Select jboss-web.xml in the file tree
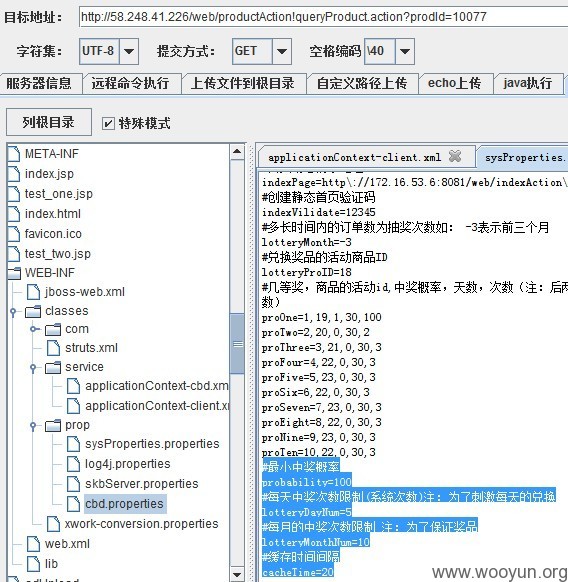This screenshot has width=568, height=582. [x=85, y=292]
